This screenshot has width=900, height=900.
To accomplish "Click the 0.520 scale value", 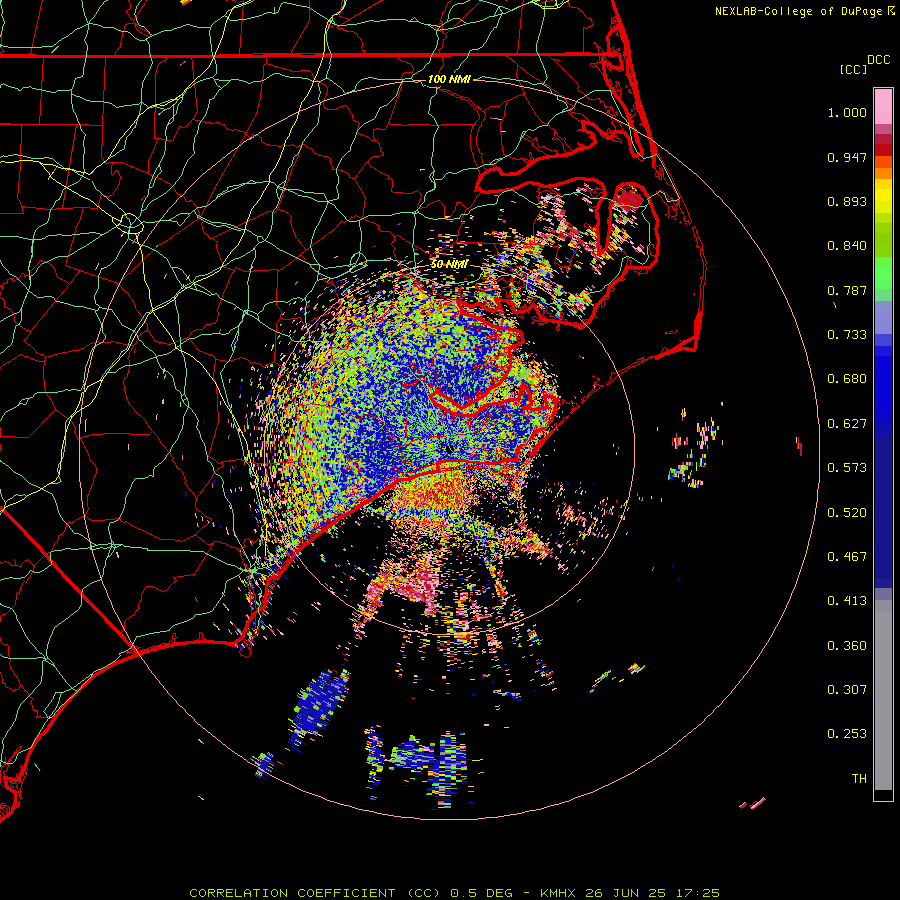I will point(847,513).
